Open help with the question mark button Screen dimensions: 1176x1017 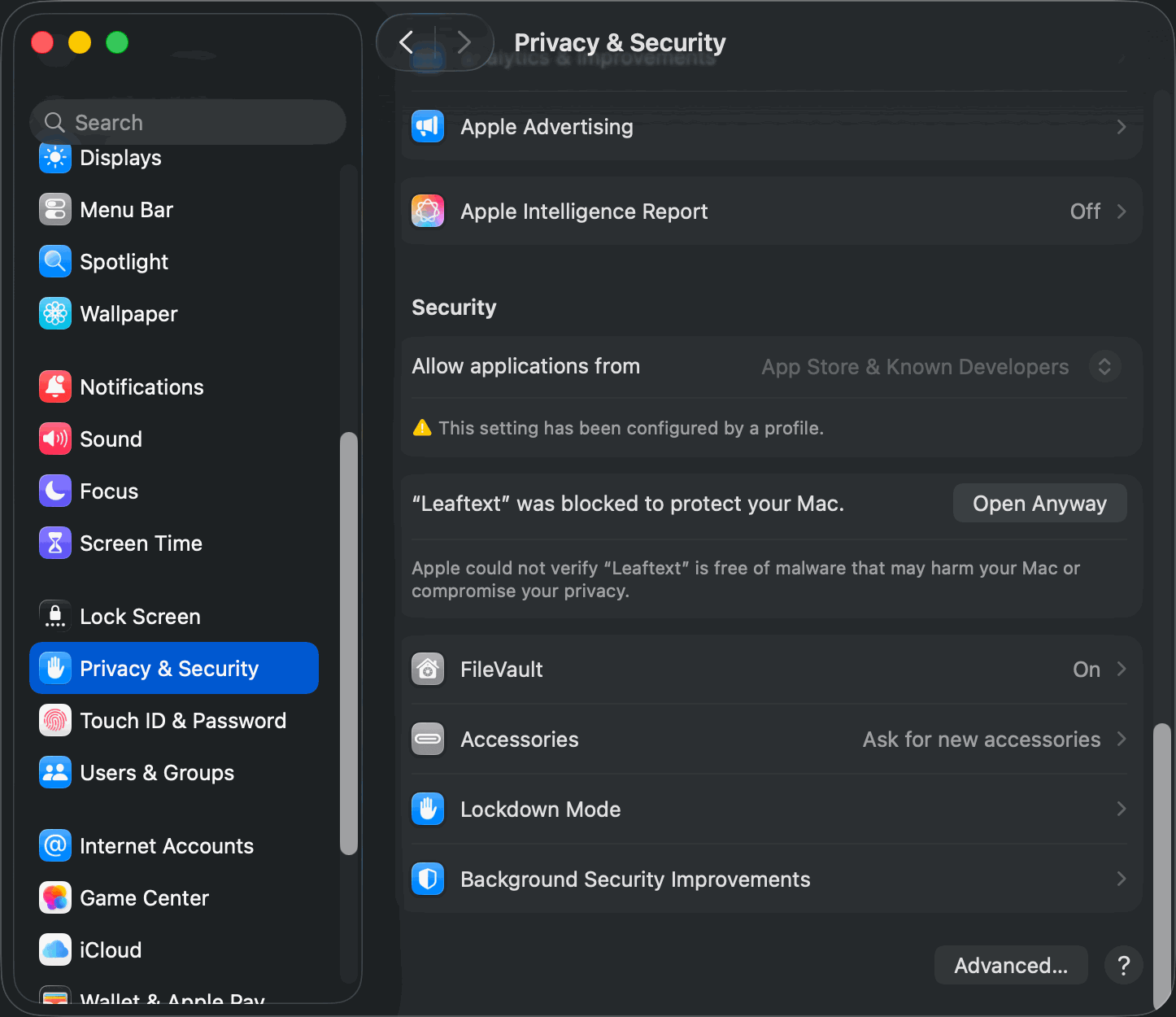tap(1124, 966)
